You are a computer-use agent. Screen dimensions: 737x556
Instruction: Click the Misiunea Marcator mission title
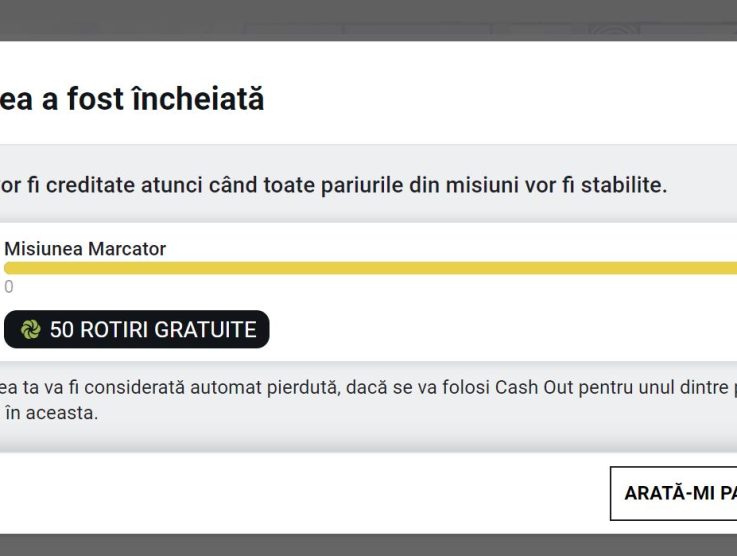tap(85, 249)
